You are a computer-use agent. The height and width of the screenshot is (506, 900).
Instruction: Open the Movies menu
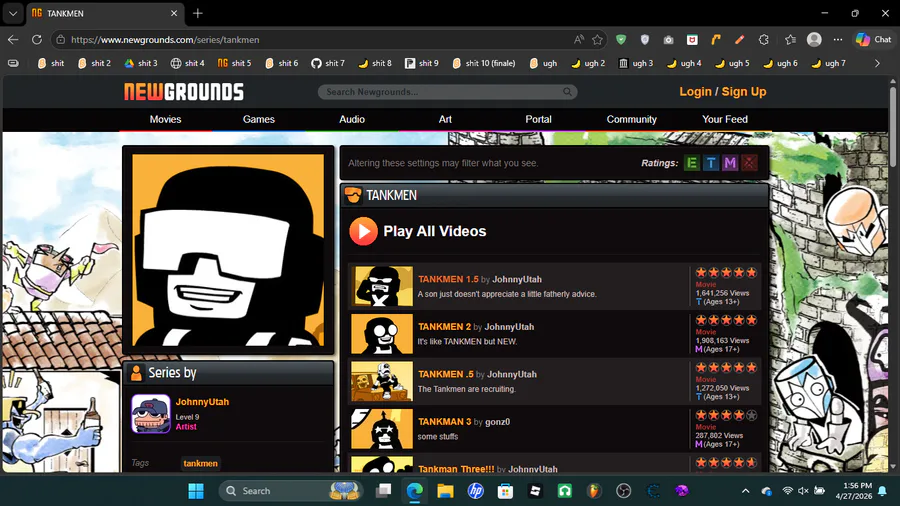tap(165, 119)
